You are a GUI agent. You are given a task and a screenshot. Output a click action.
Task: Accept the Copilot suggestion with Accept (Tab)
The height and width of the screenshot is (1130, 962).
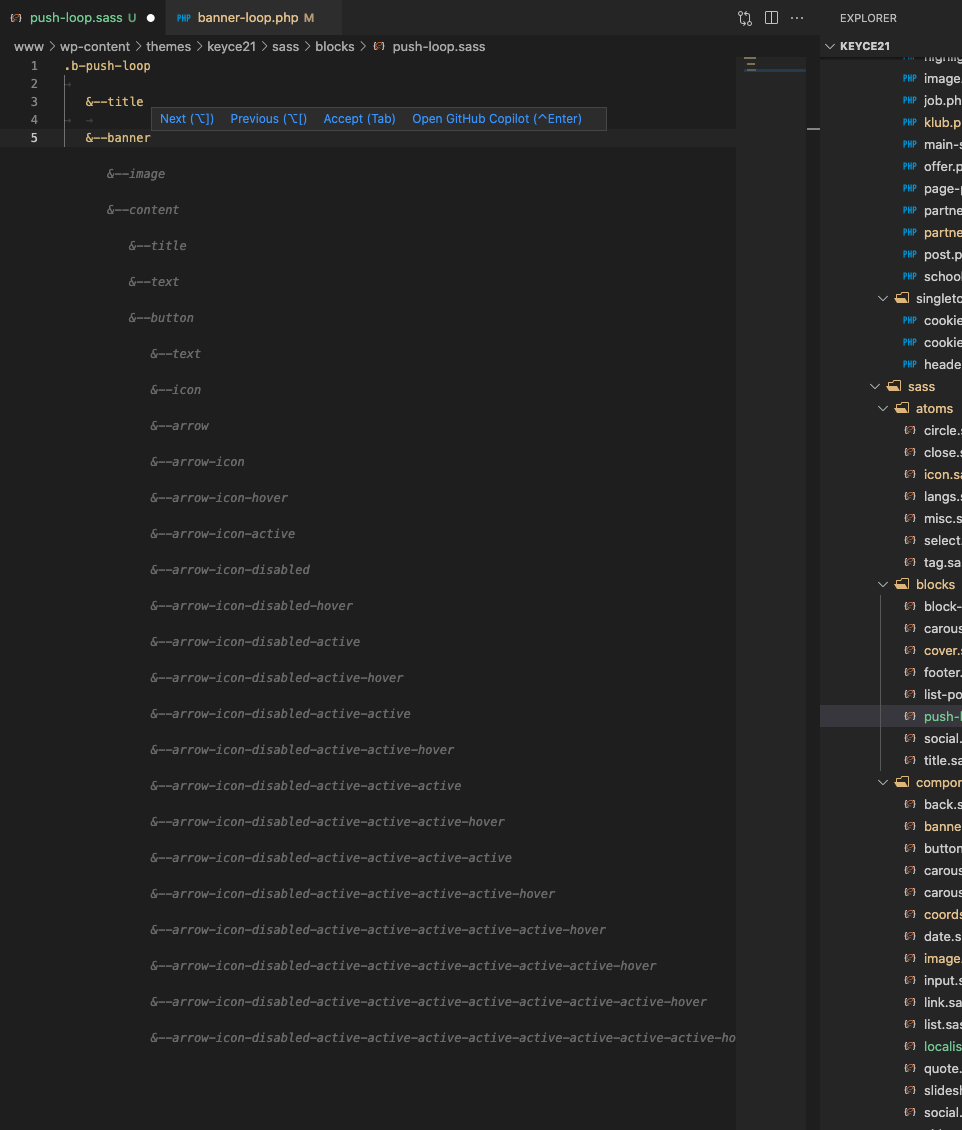tap(359, 118)
